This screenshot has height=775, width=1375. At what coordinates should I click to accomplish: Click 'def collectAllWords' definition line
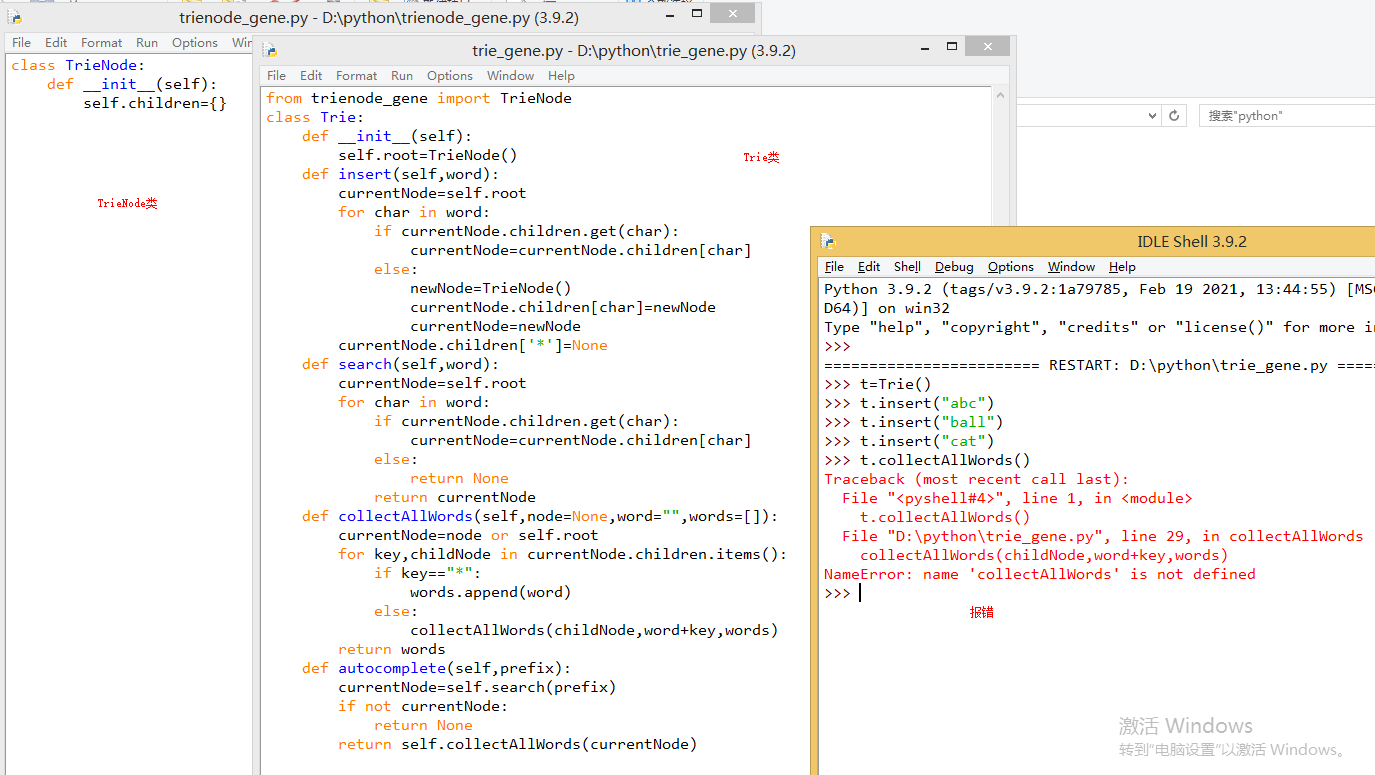(x=540, y=516)
